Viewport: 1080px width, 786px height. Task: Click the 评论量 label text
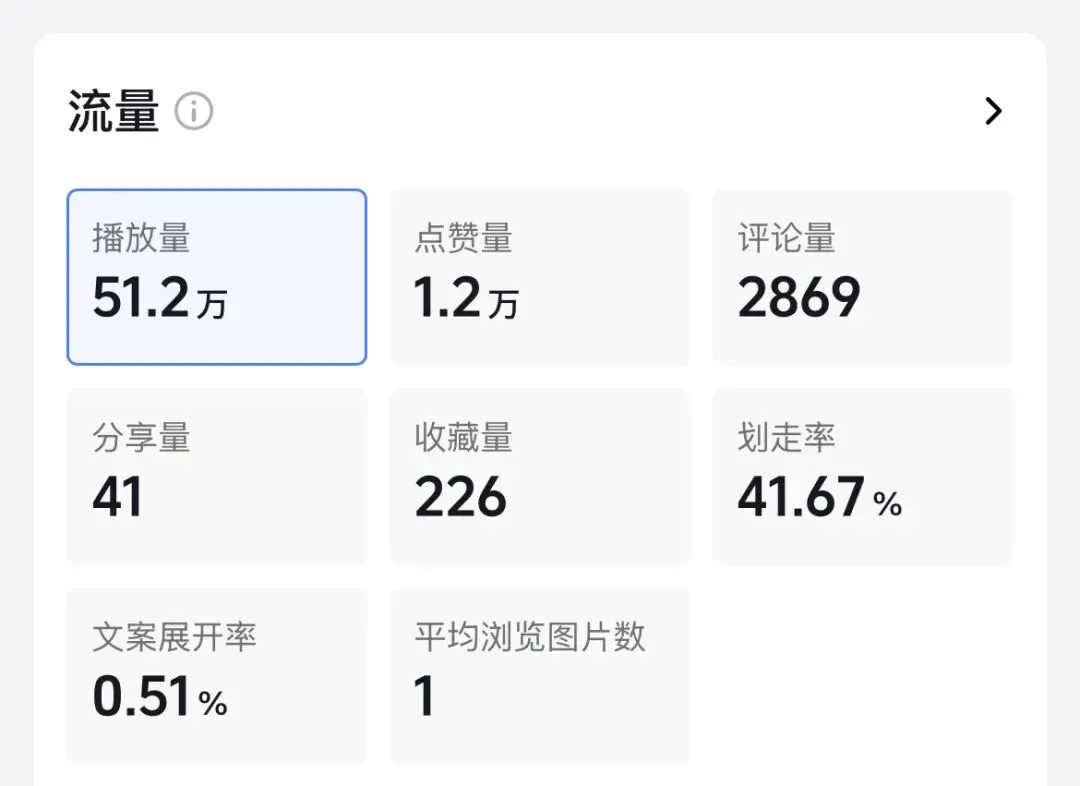click(786, 239)
